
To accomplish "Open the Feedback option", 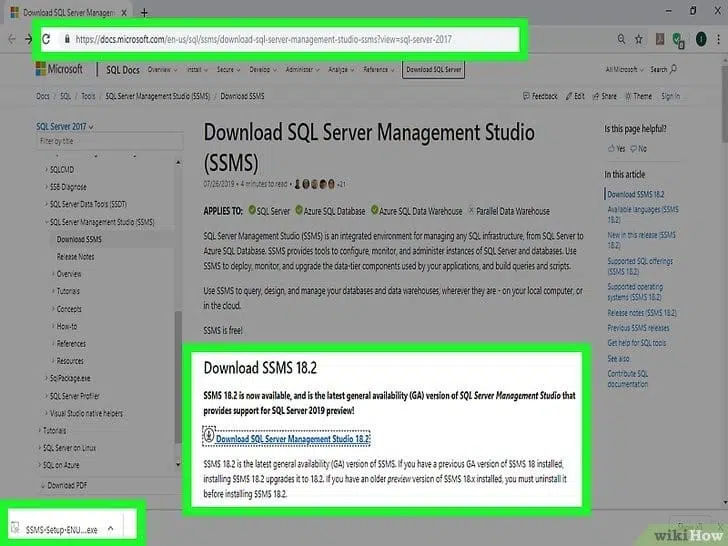I will click(541, 96).
